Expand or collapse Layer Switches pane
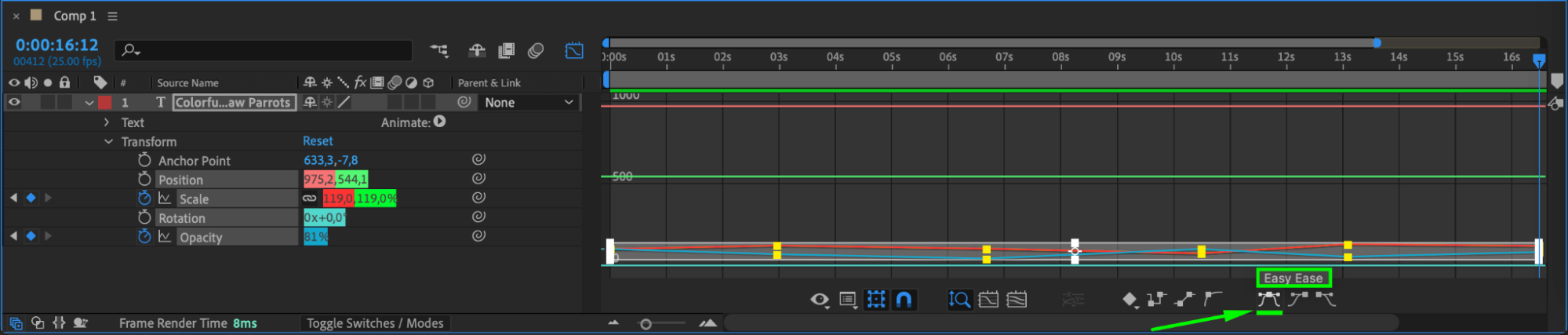The image size is (1568, 335). [16, 322]
